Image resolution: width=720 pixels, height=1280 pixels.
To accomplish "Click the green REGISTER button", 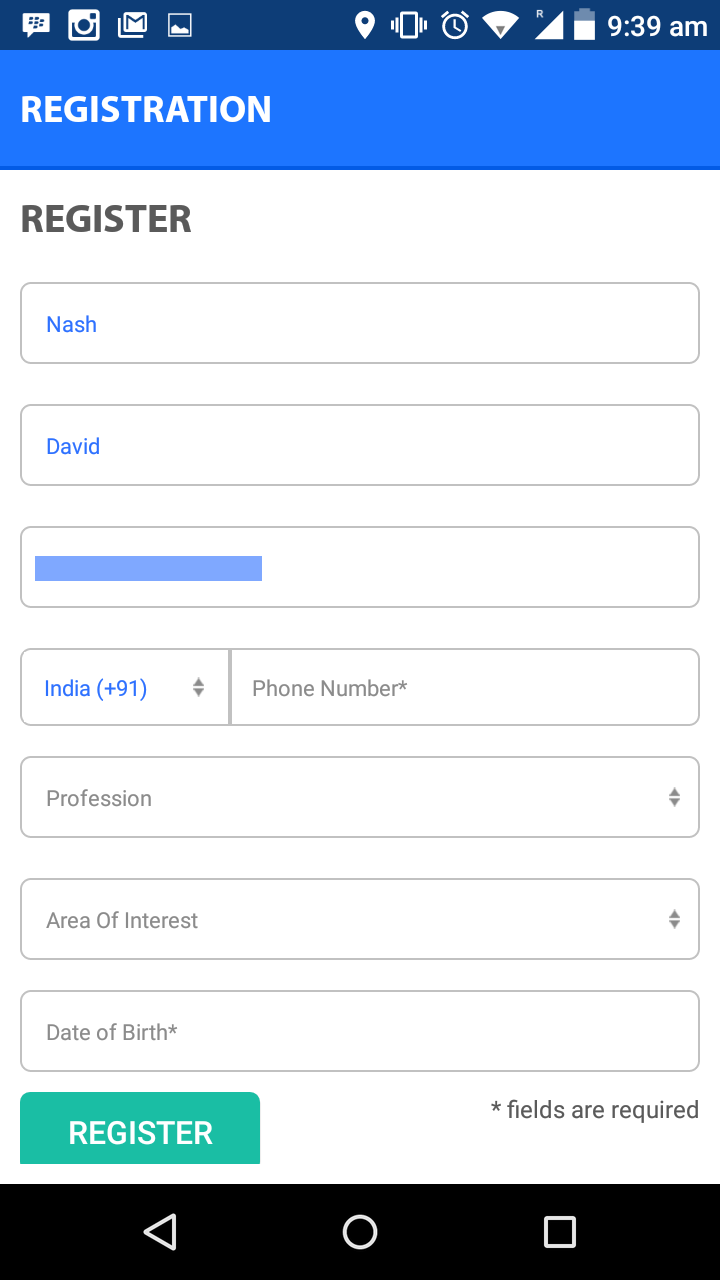I will [140, 1130].
